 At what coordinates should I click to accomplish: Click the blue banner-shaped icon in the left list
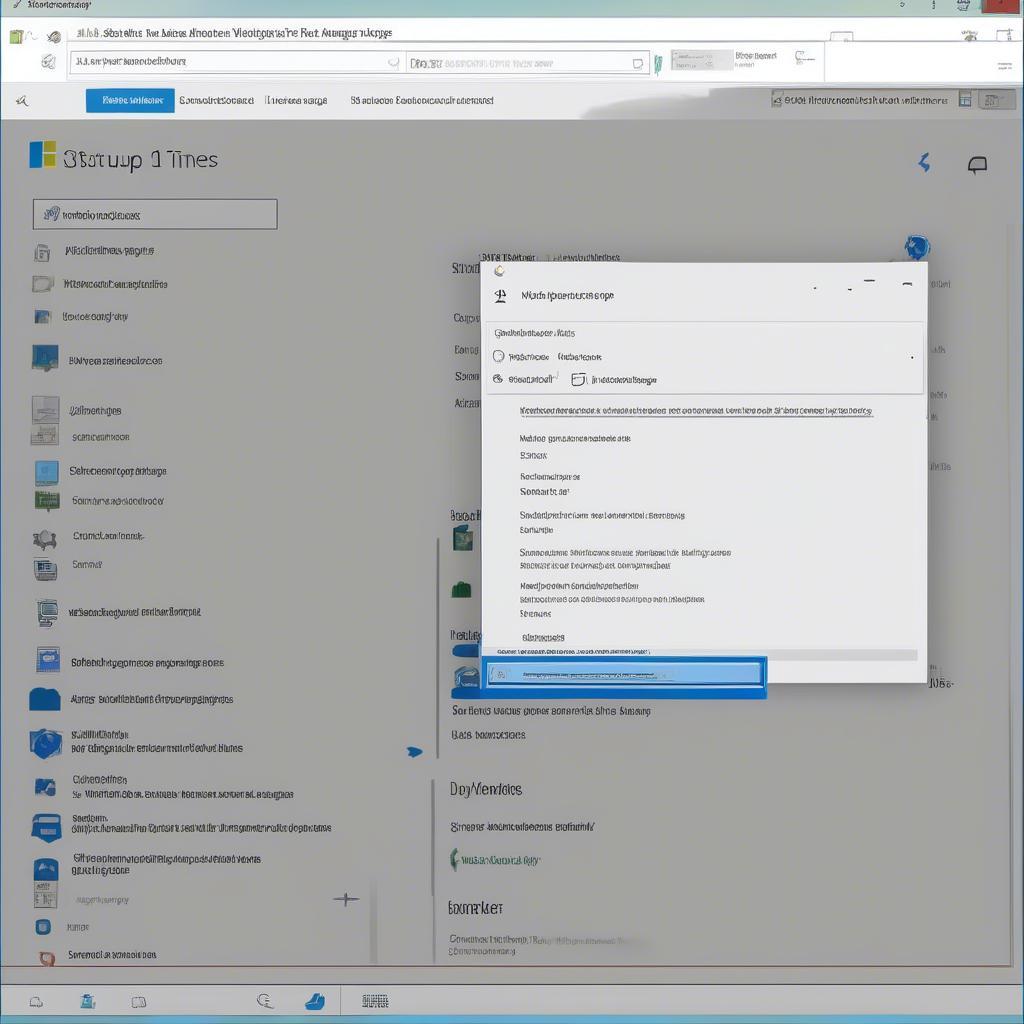[46, 827]
